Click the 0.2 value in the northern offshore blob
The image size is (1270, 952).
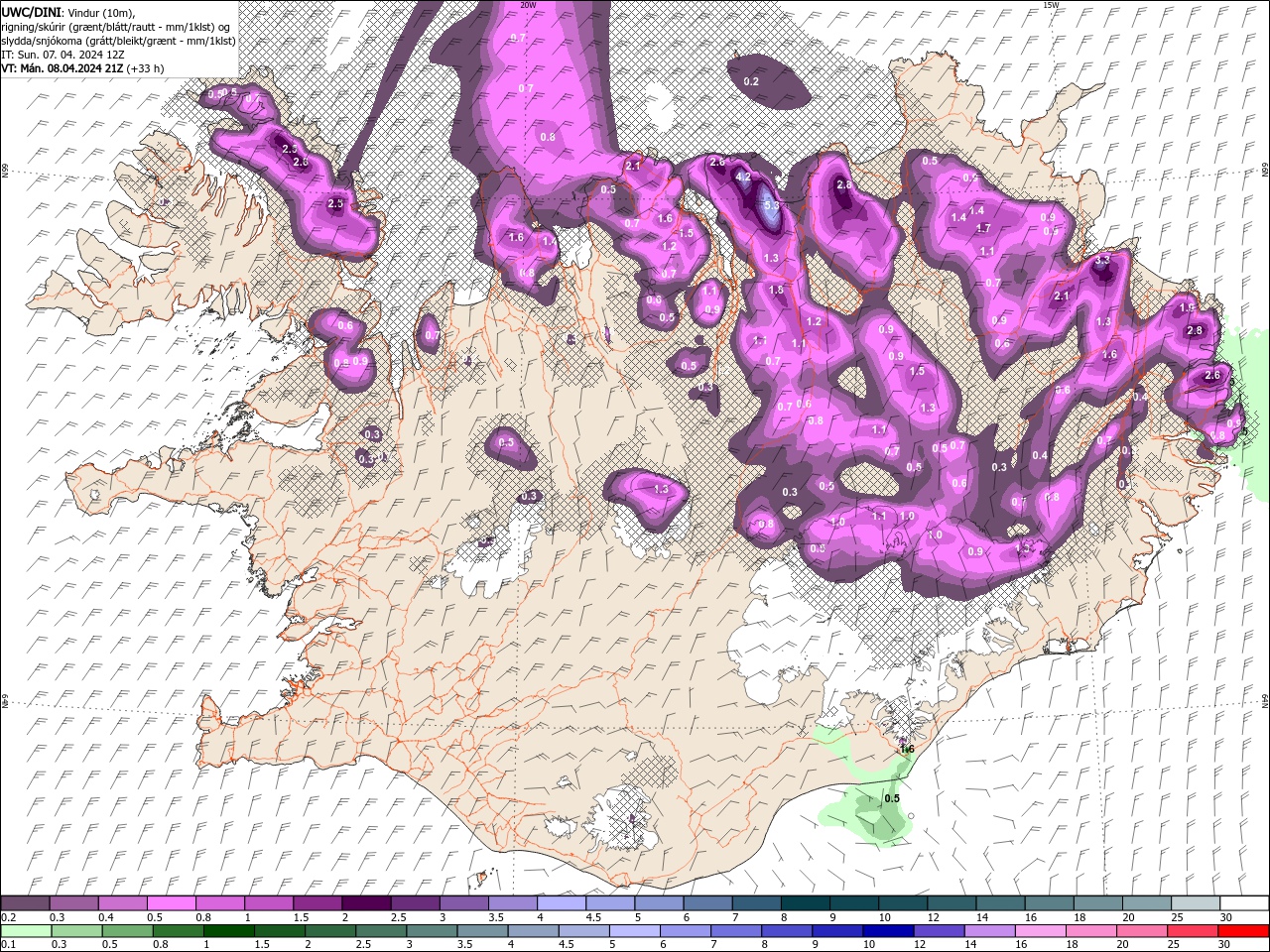tap(751, 81)
